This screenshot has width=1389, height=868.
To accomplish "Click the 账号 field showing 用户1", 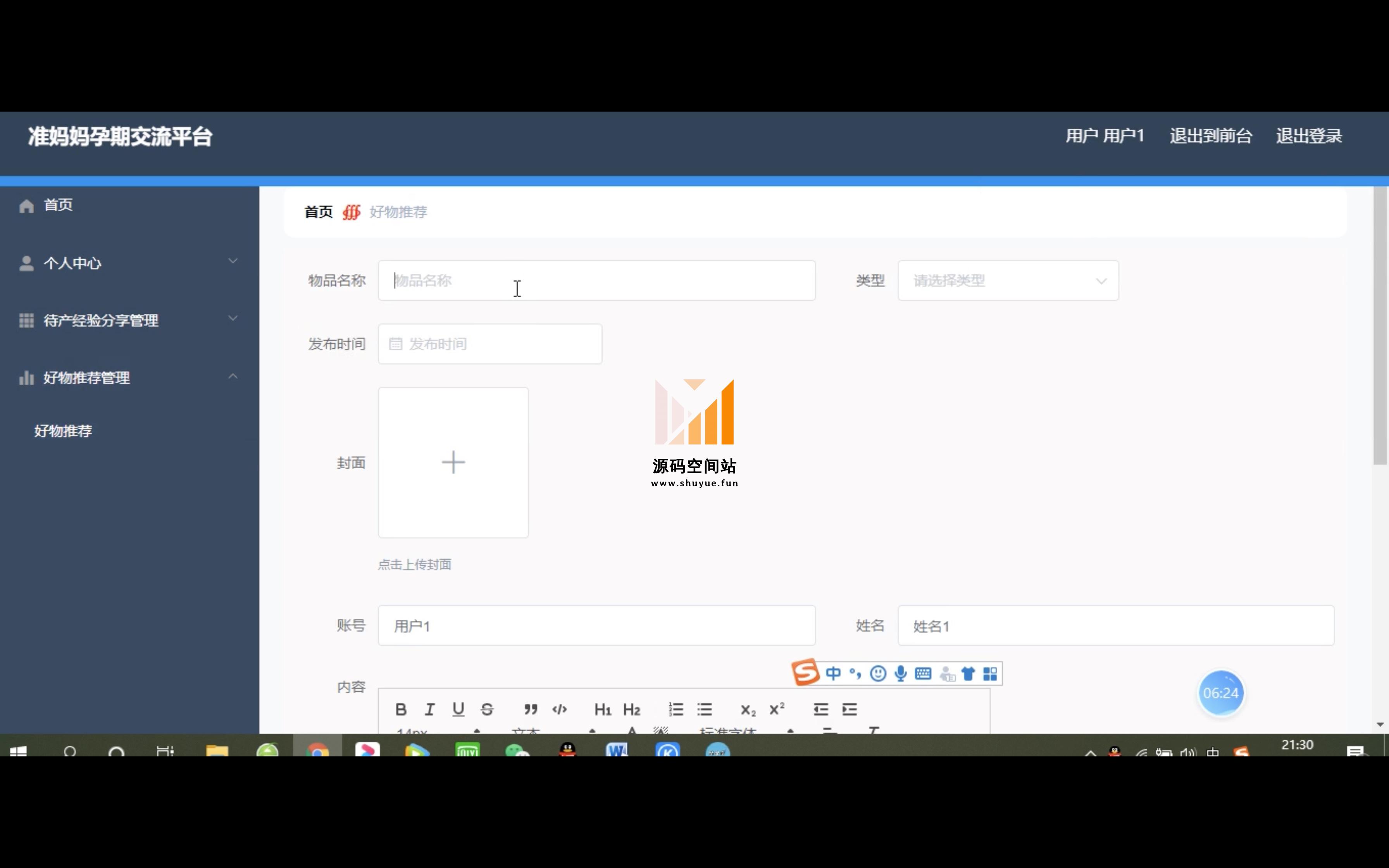I will tap(597, 626).
